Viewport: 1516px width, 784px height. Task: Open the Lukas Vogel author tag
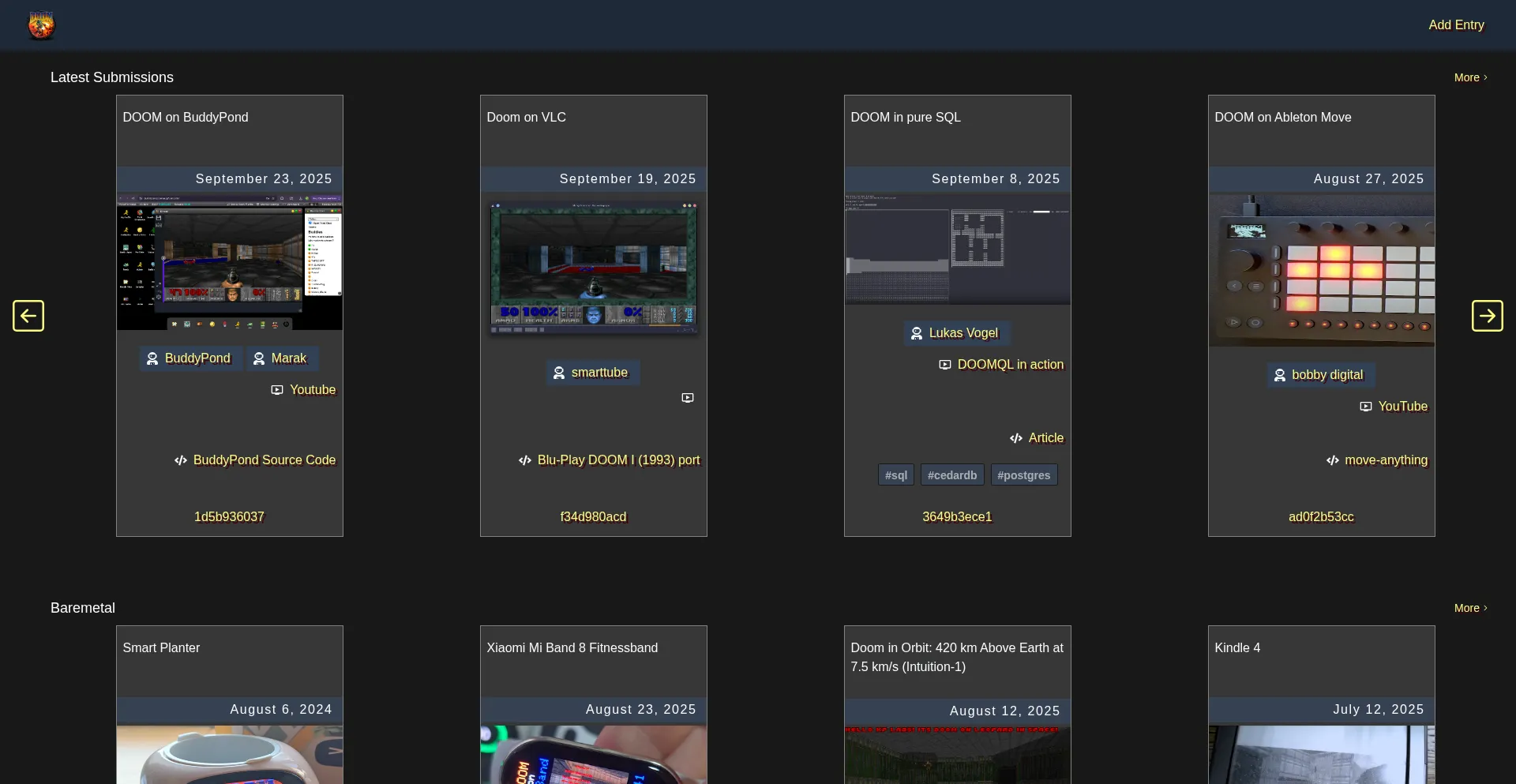pos(956,333)
